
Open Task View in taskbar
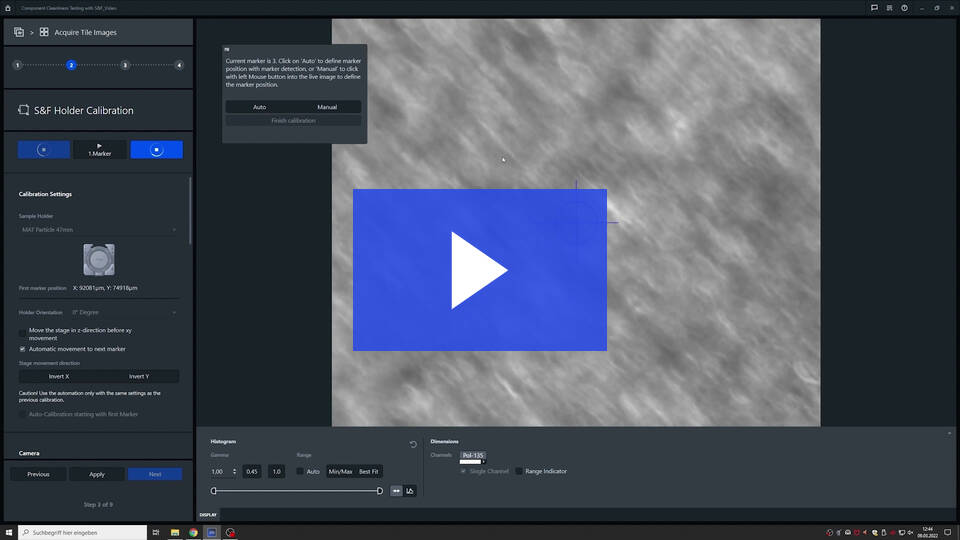coord(156,533)
